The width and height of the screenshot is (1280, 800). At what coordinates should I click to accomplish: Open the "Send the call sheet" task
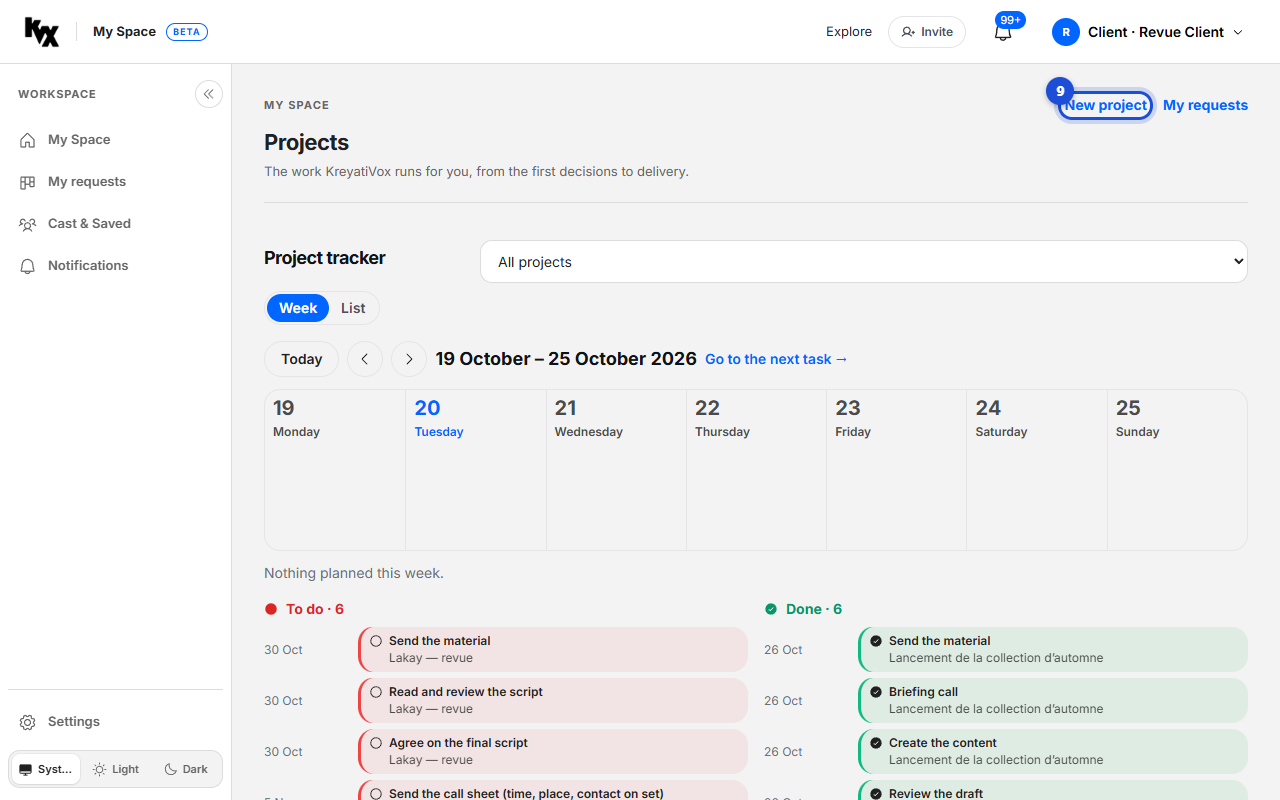pyautogui.click(x=553, y=790)
